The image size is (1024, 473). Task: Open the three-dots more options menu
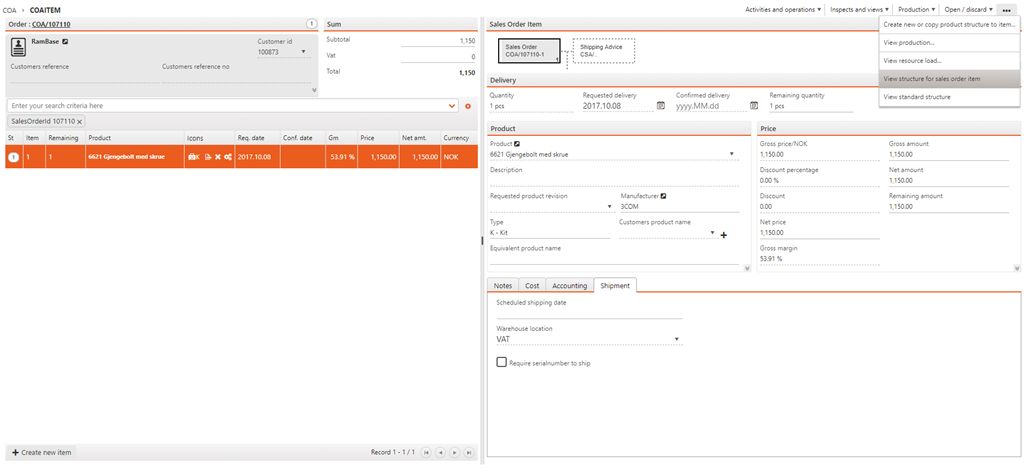(x=1007, y=9)
